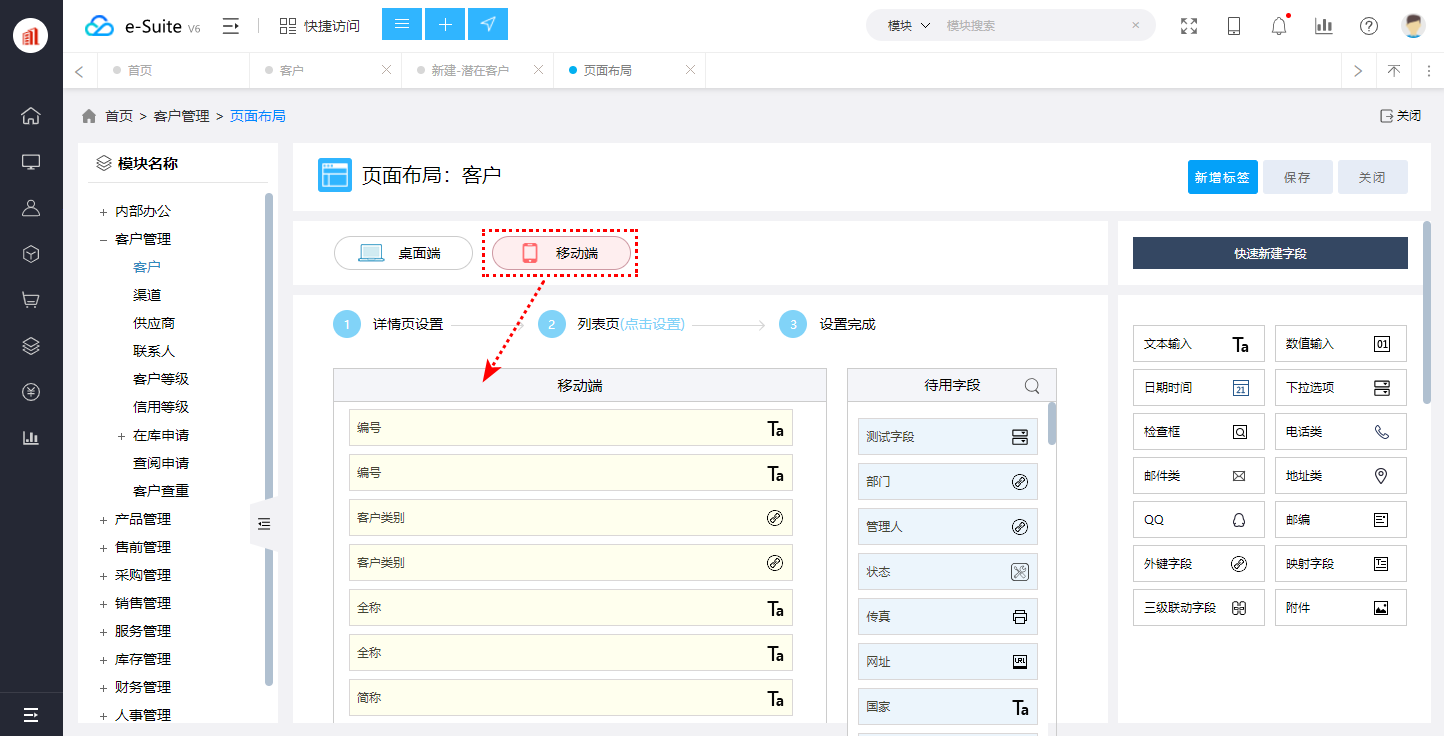1444x736 pixels.
Task: Click the search icon in the 待用字段 panel
Action: coord(1034,385)
